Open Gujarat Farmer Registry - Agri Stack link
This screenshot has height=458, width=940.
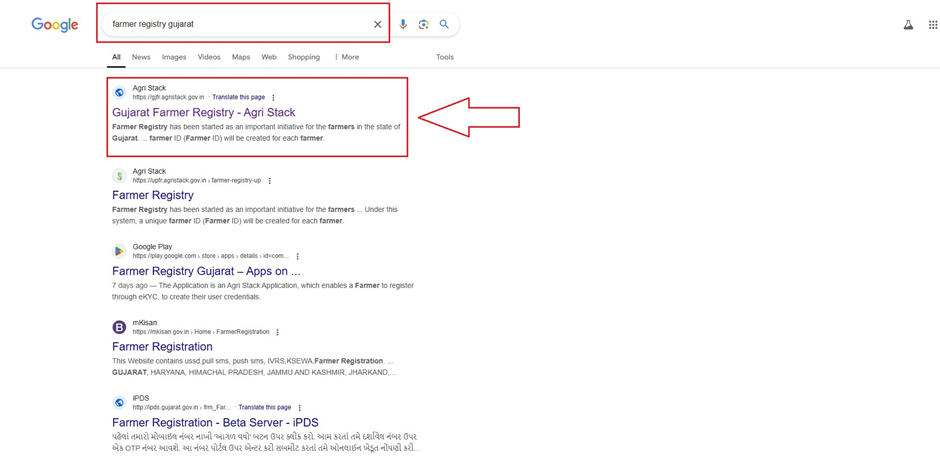(x=204, y=112)
